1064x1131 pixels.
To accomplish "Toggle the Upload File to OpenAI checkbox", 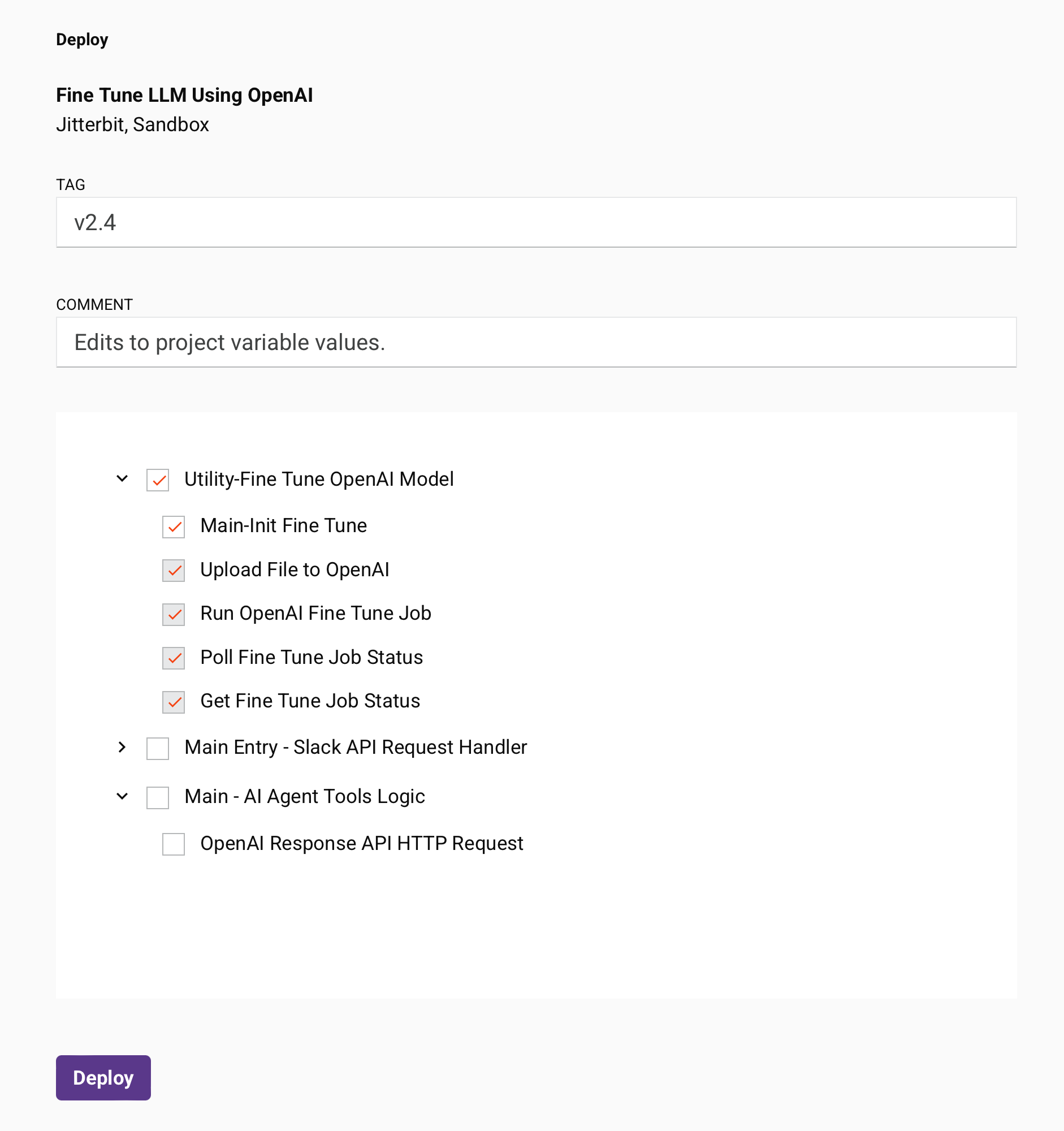I will [174, 570].
